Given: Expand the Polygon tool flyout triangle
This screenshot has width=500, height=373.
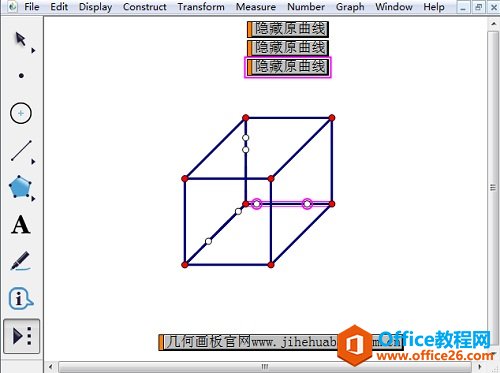Looking at the screenshot, I should click(33, 199).
